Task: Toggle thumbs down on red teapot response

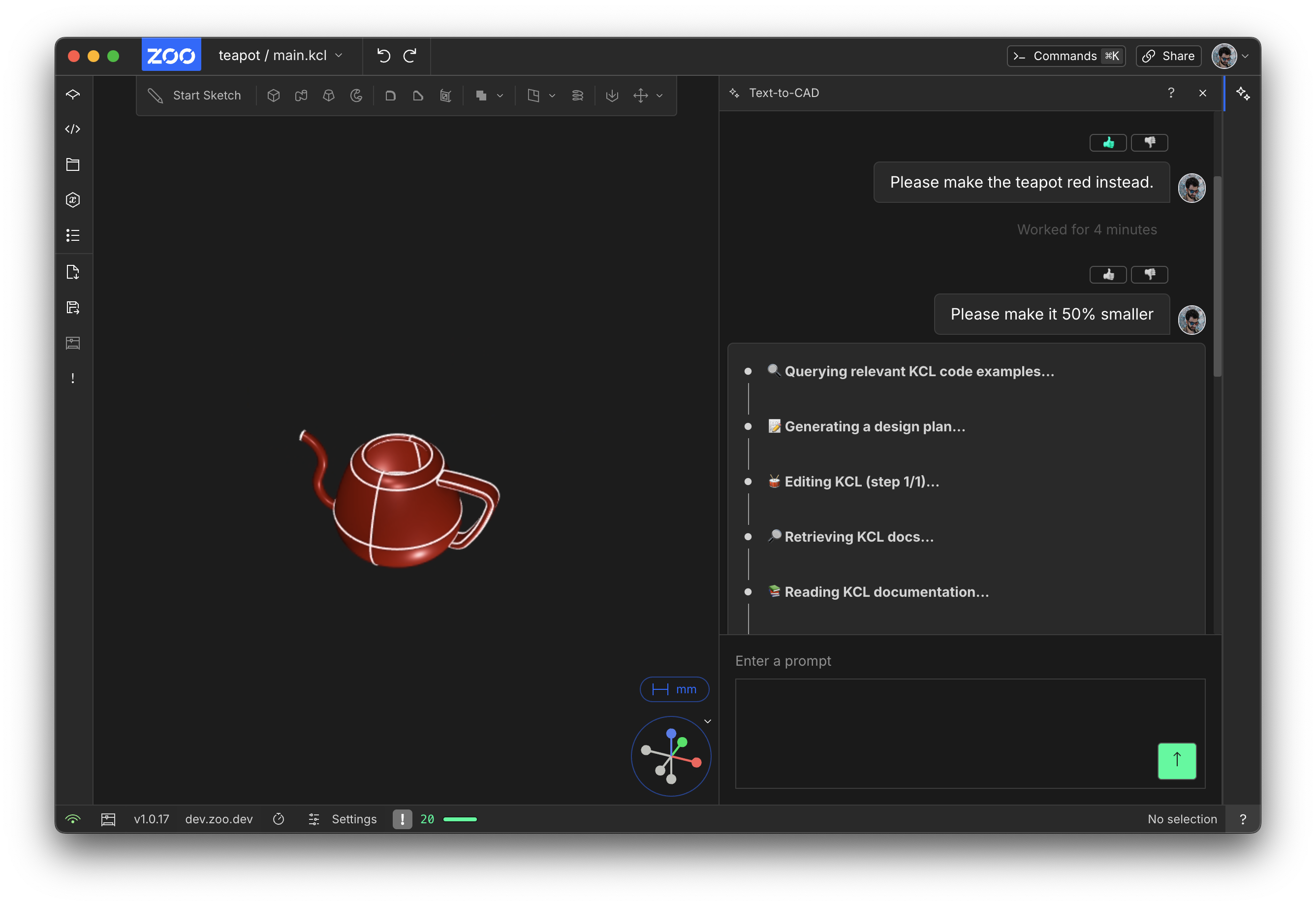Action: [x=1149, y=142]
